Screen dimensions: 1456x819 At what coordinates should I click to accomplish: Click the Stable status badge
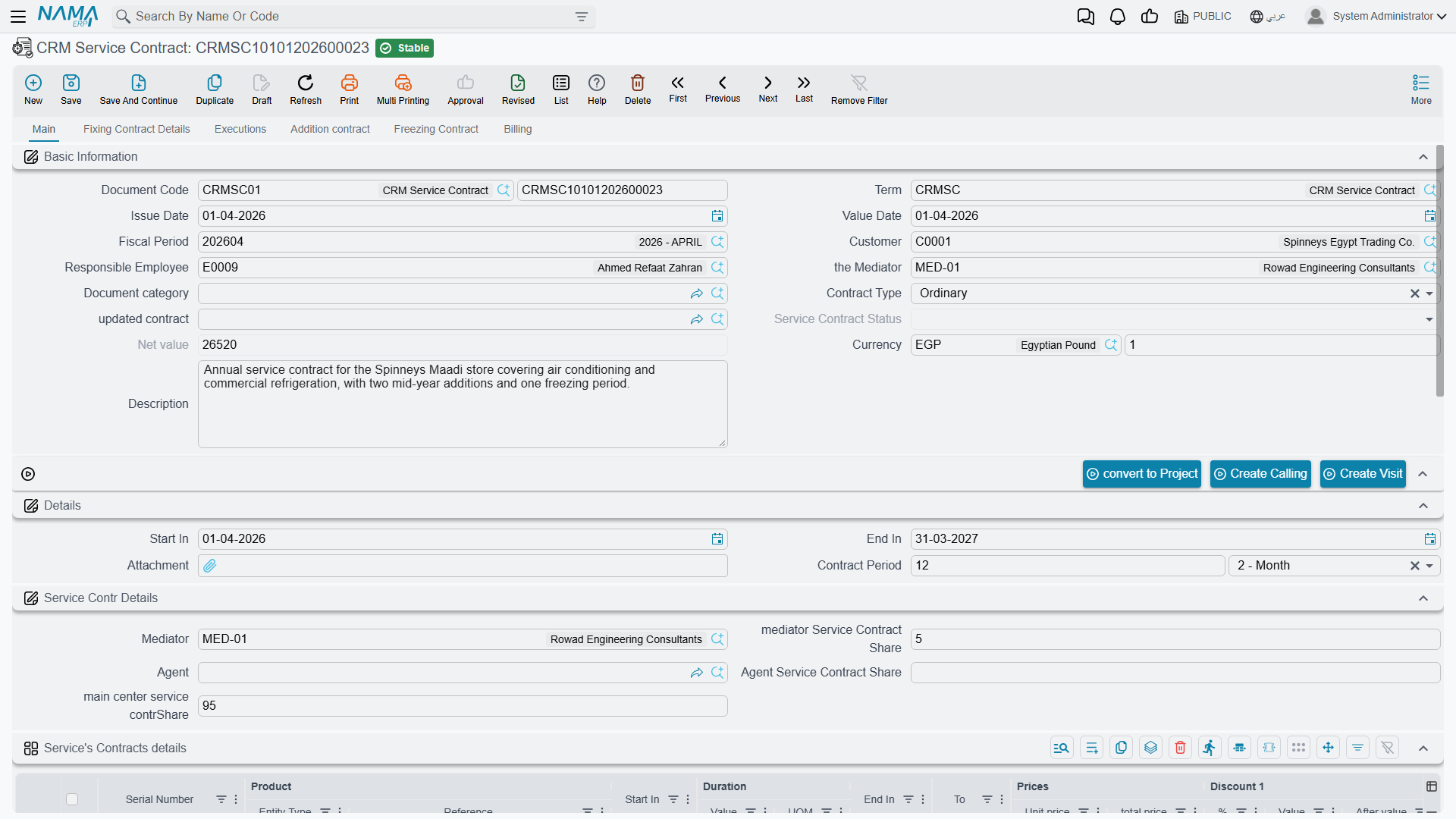point(404,48)
